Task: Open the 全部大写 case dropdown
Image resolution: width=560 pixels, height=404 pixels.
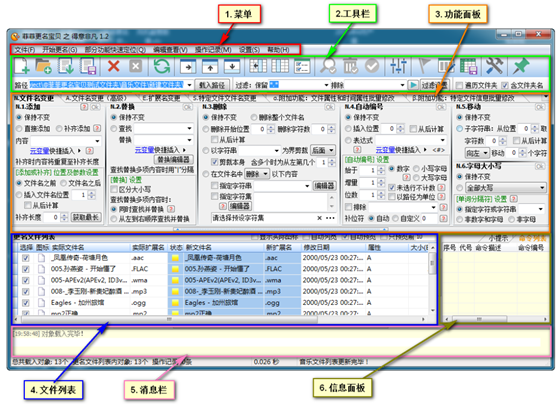Action: [x=542, y=188]
